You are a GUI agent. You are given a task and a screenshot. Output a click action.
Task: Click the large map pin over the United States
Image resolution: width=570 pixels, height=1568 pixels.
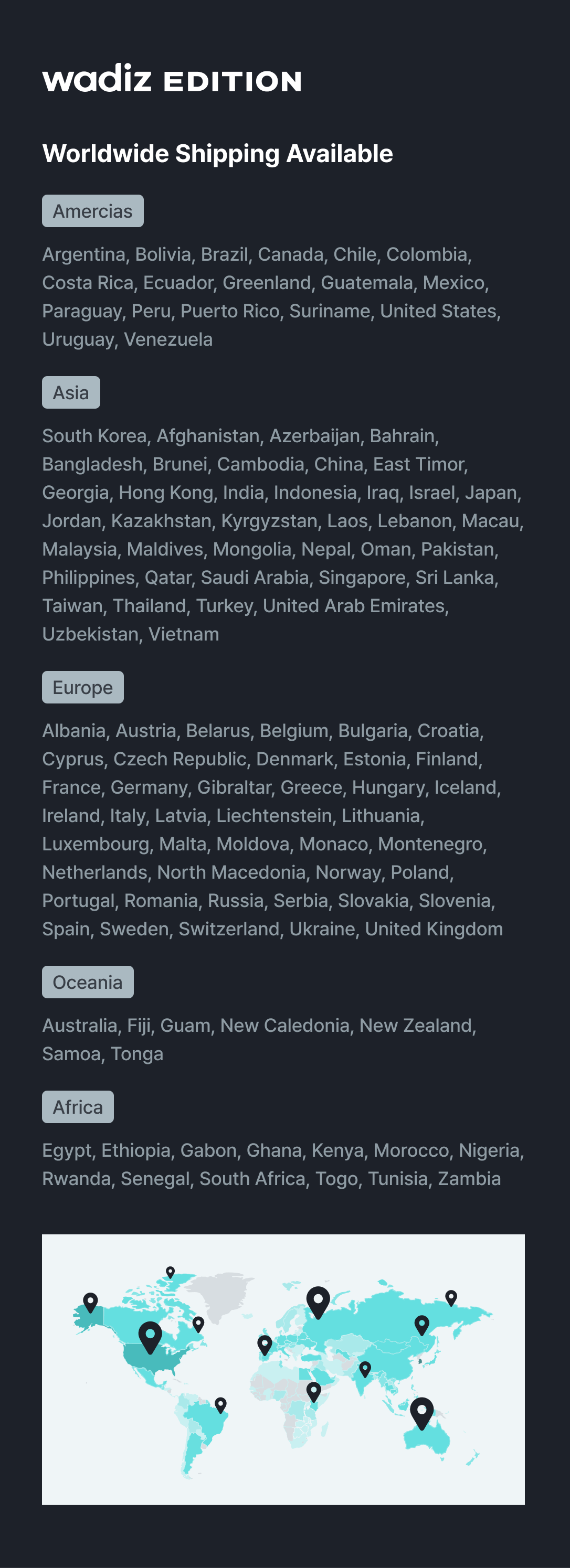(x=150, y=1336)
